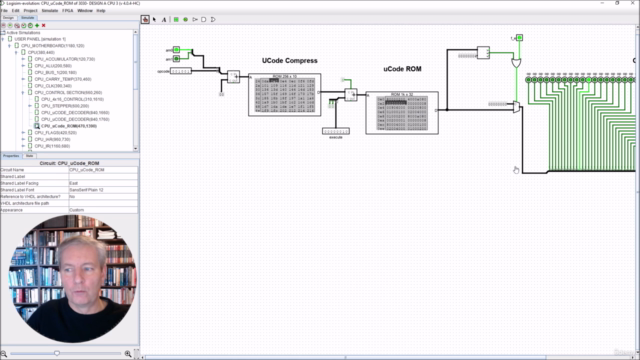The height and width of the screenshot is (360, 640).
Task: Select the Poke (hand) tool
Action: 145,19
